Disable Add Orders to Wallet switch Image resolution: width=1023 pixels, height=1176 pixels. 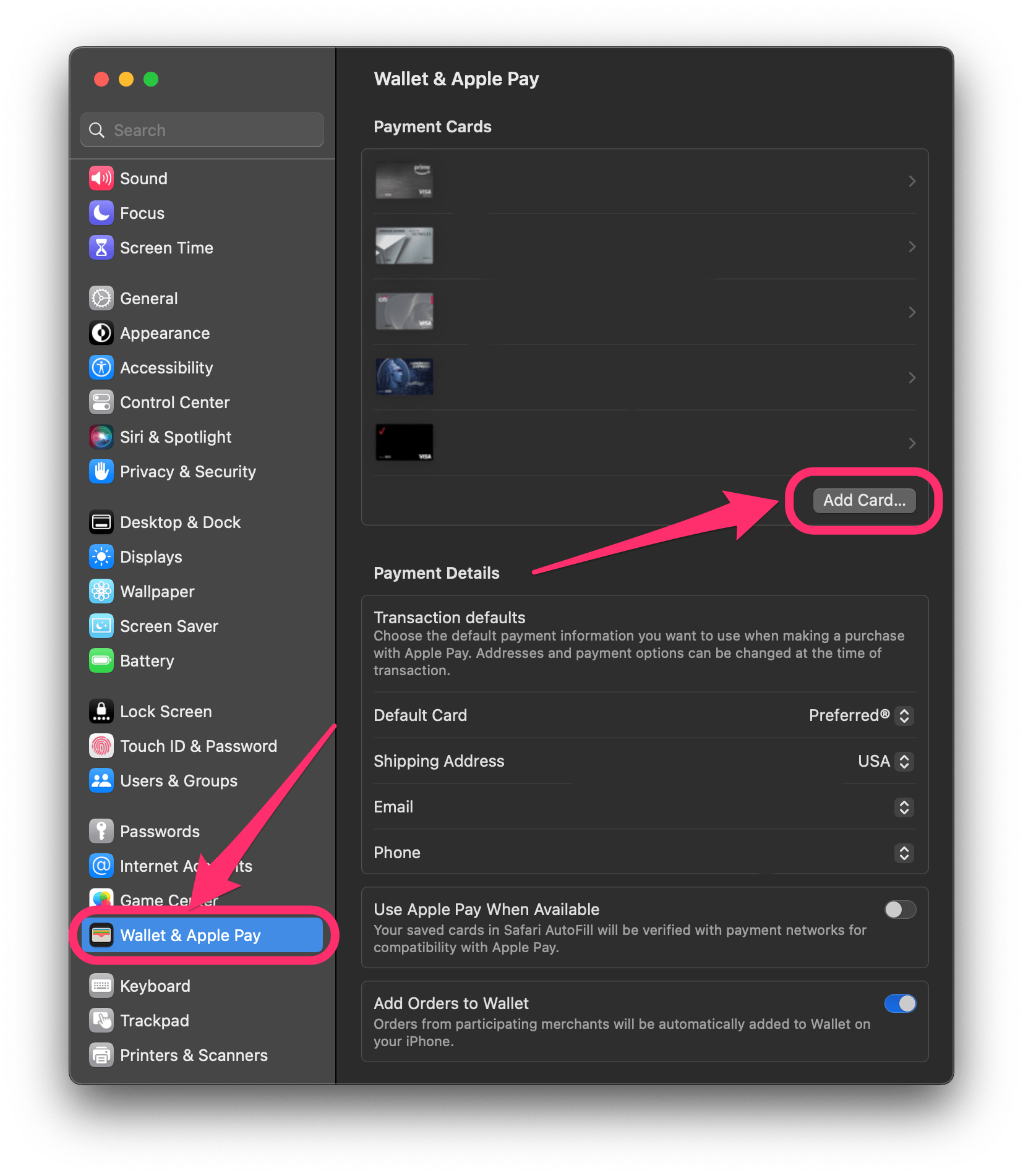[x=900, y=1003]
